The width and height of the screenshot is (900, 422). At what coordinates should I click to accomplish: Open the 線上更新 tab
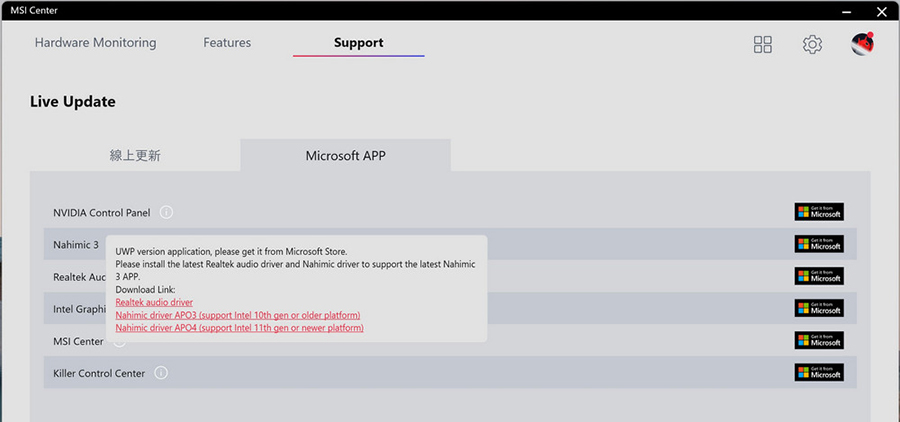coord(135,156)
